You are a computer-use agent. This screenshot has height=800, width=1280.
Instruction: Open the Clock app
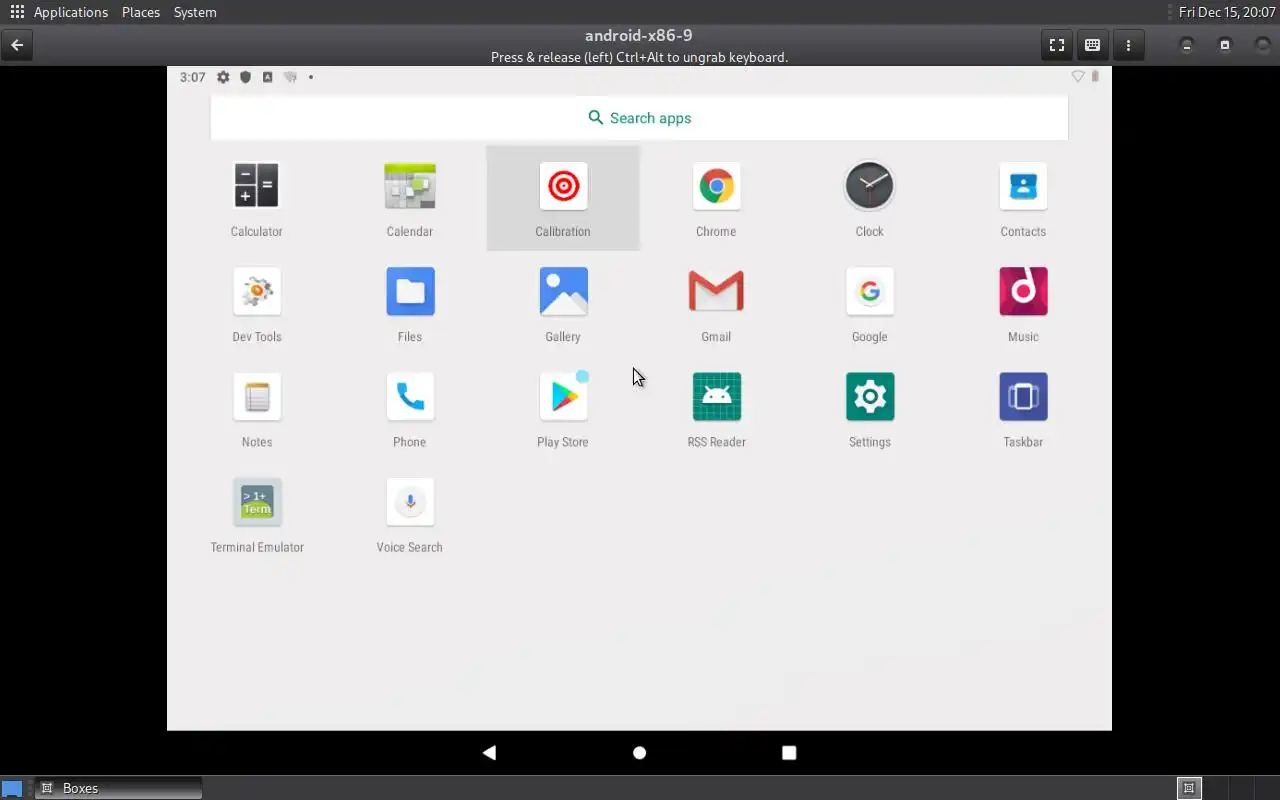click(x=869, y=199)
